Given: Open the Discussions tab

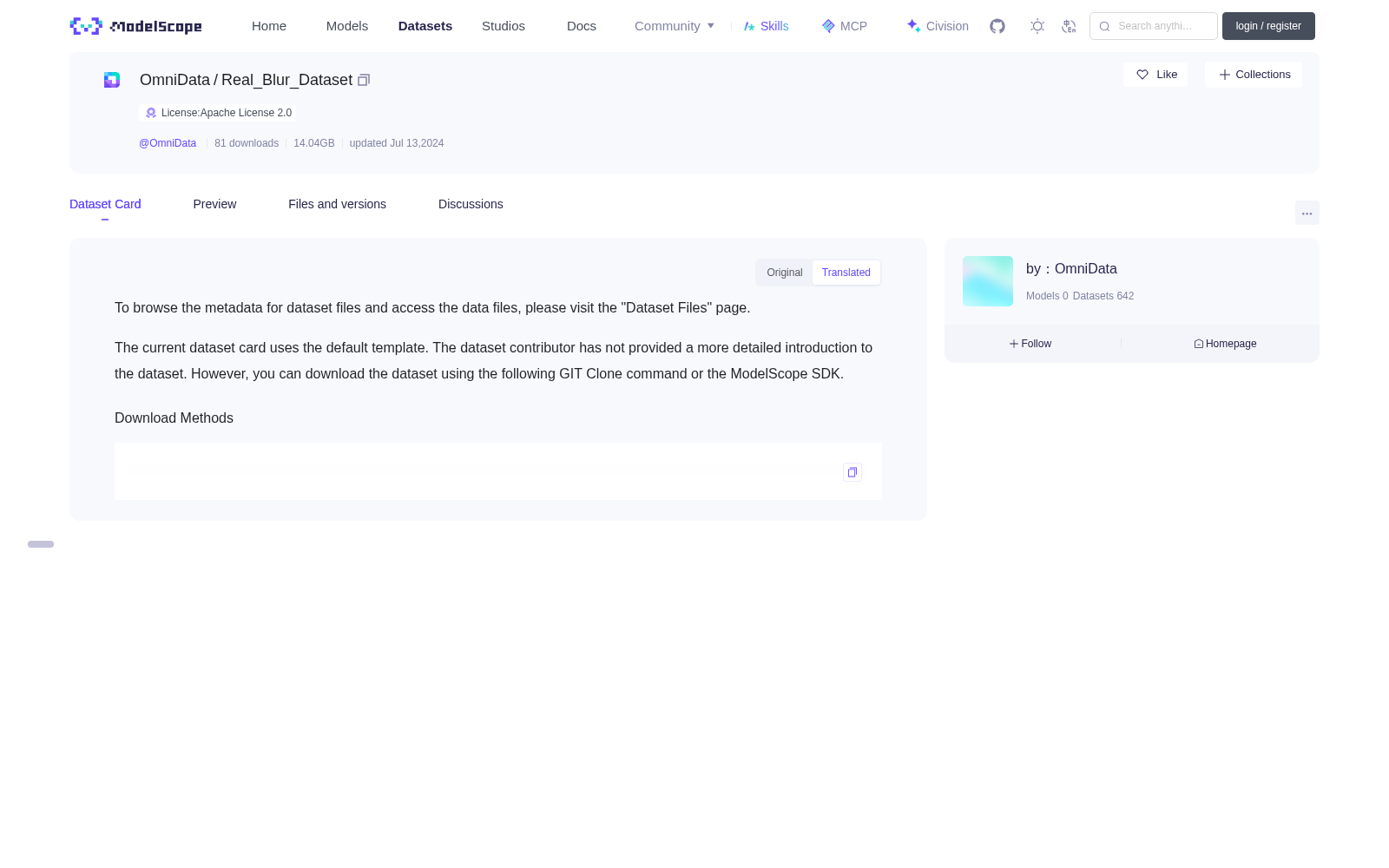Looking at the screenshot, I should click(471, 204).
